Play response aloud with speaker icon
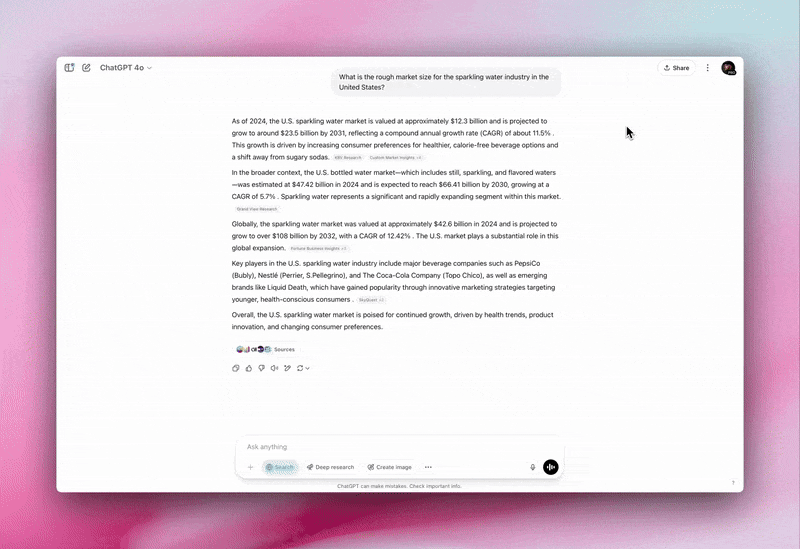The image size is (800, 549). (x=274, y=368)
